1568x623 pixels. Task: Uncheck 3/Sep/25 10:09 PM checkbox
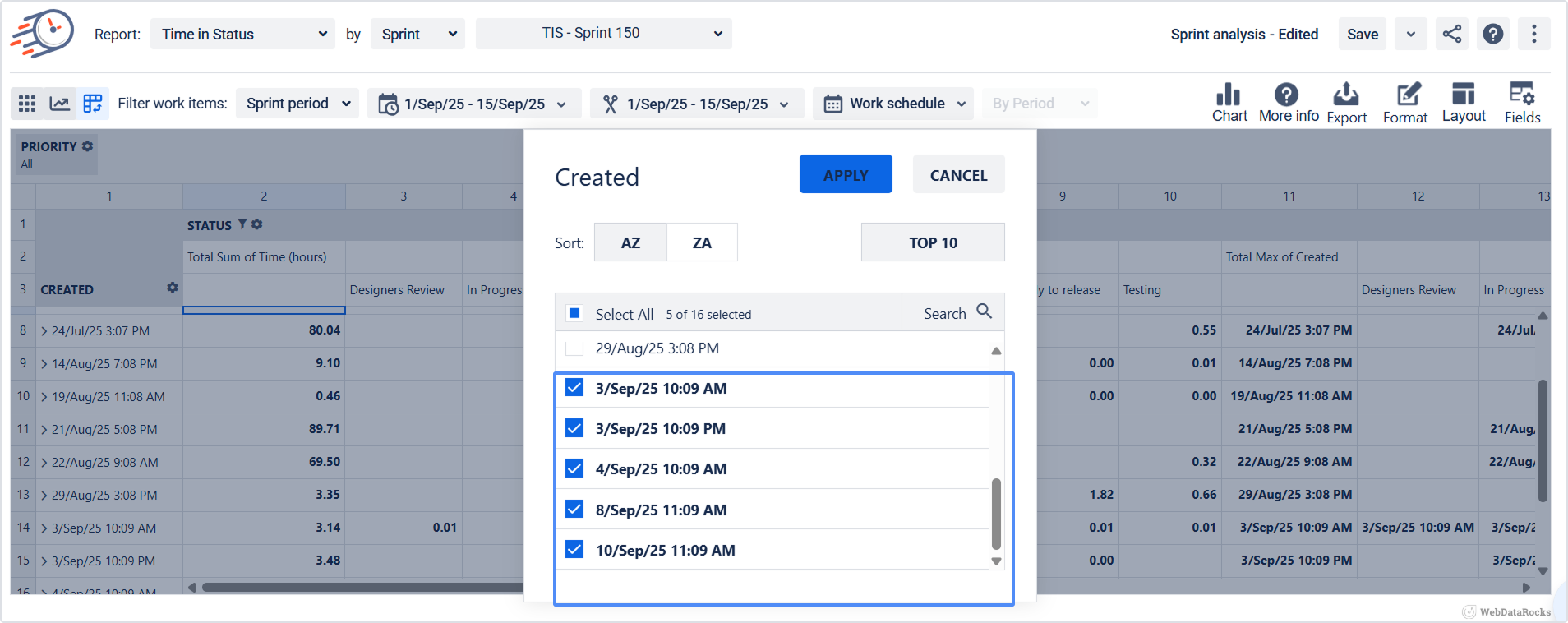pyautogui.click(x=574, y=427)
